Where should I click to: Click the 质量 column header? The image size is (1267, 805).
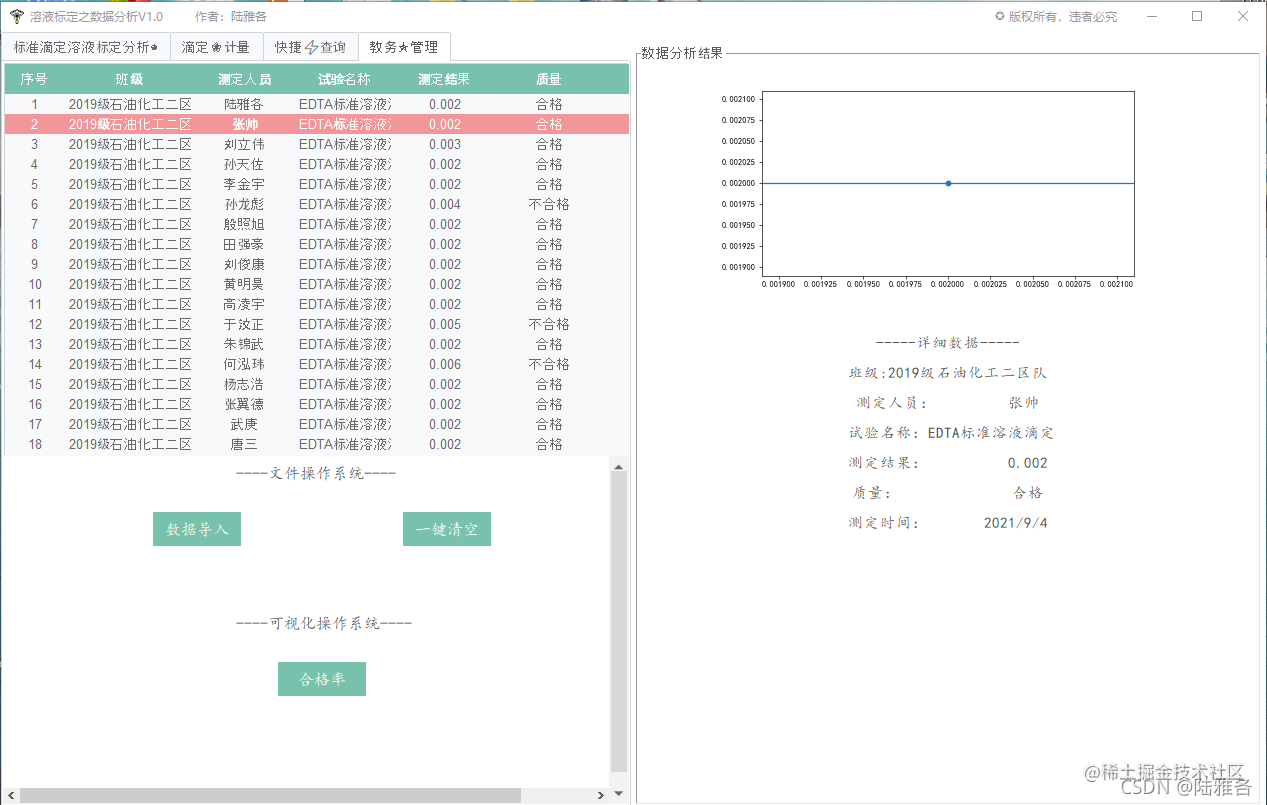pos(548,78)
